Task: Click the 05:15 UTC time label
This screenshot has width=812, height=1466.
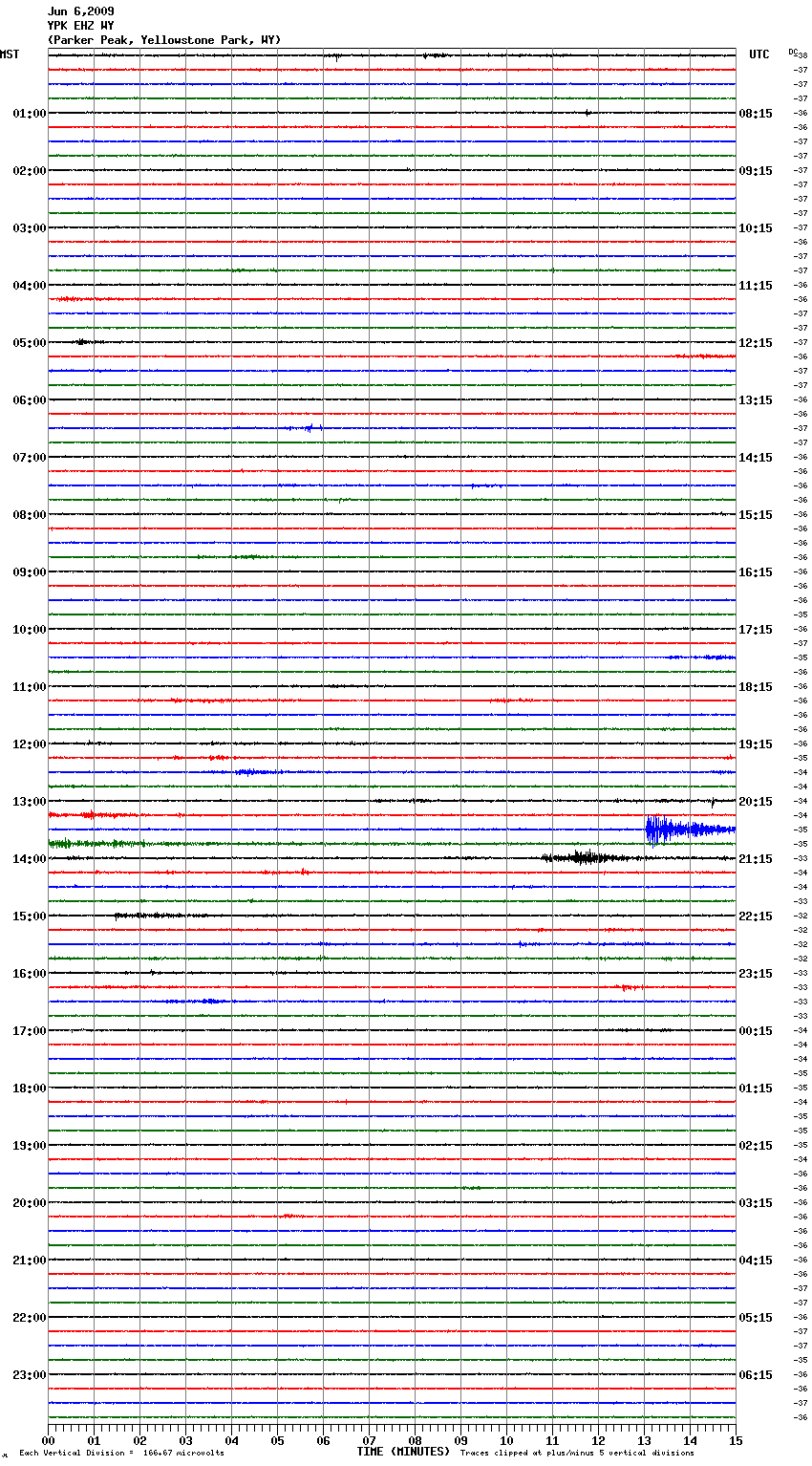Action: click(756, 1318)
